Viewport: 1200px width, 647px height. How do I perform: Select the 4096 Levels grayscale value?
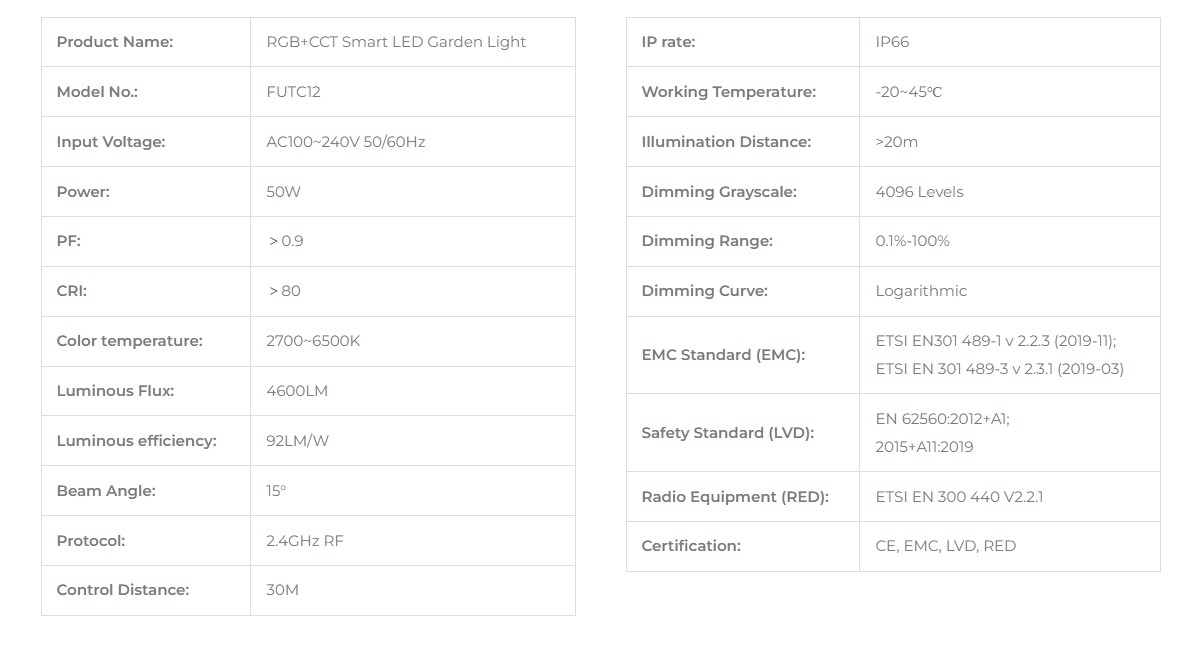pos(919,192)
